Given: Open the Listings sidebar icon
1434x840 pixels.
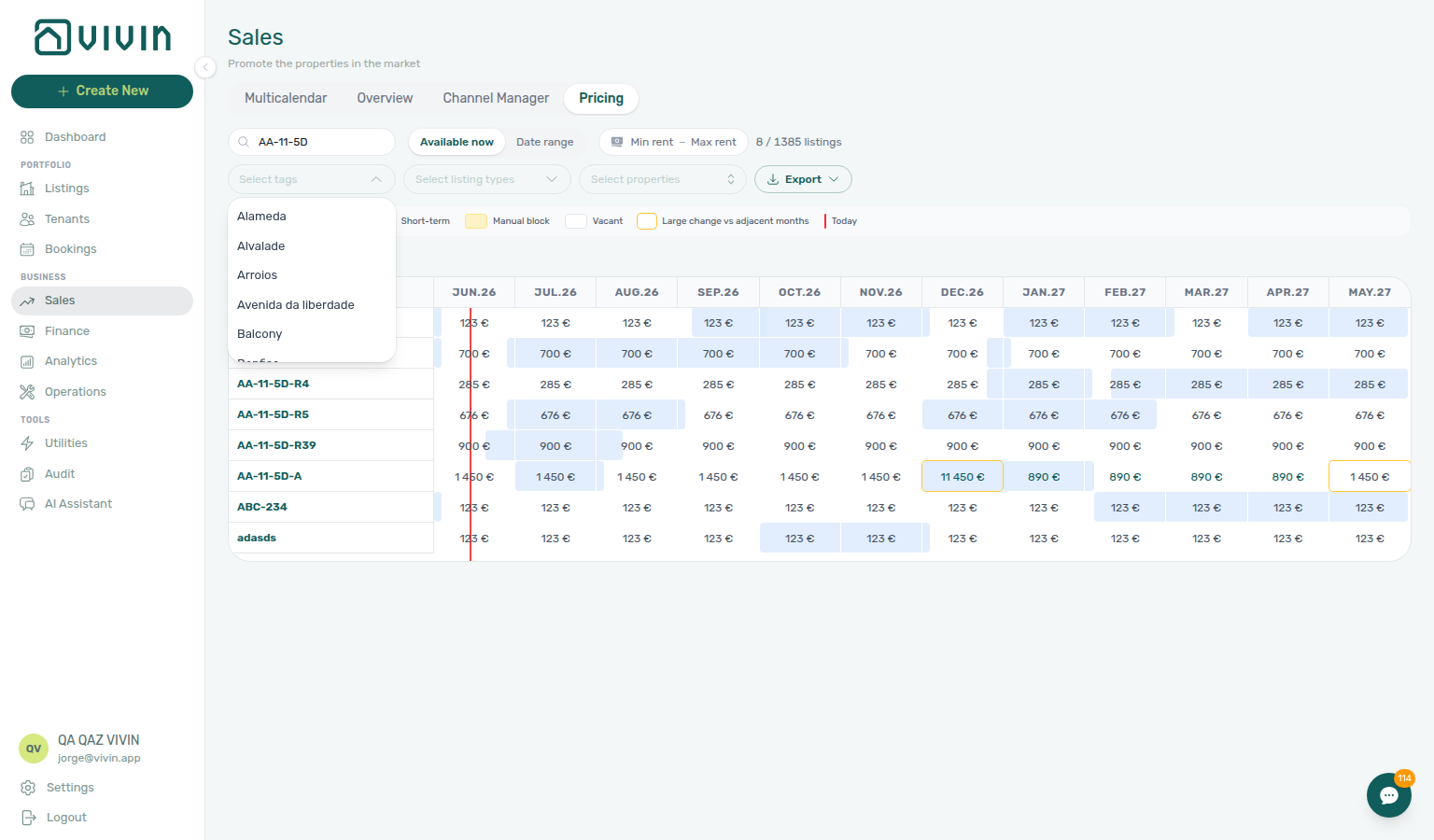Looking at the screenshot, I should click(x=27, y=189).
